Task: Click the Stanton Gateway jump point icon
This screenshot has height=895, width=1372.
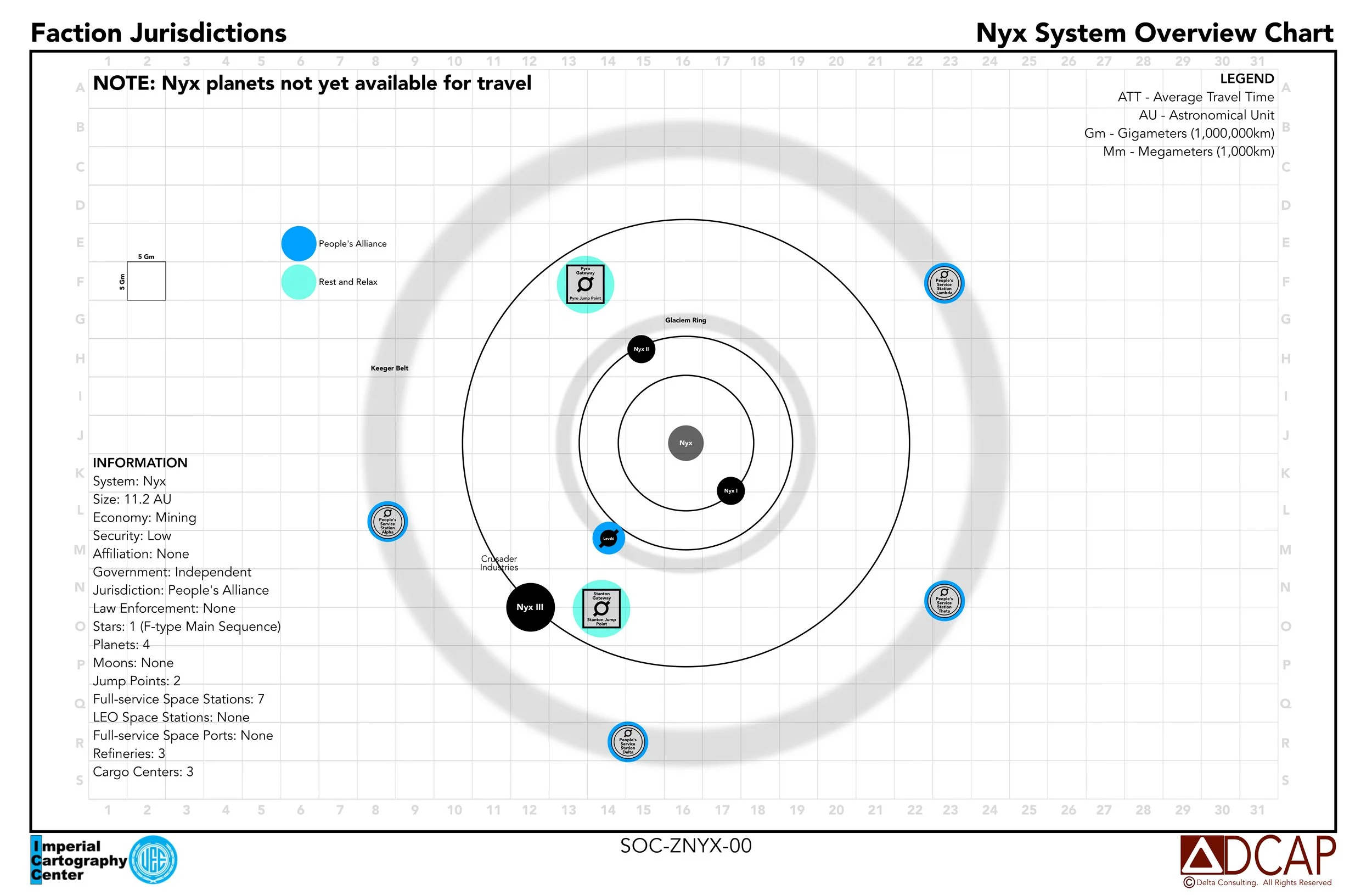Action: [x=601, y=608]
